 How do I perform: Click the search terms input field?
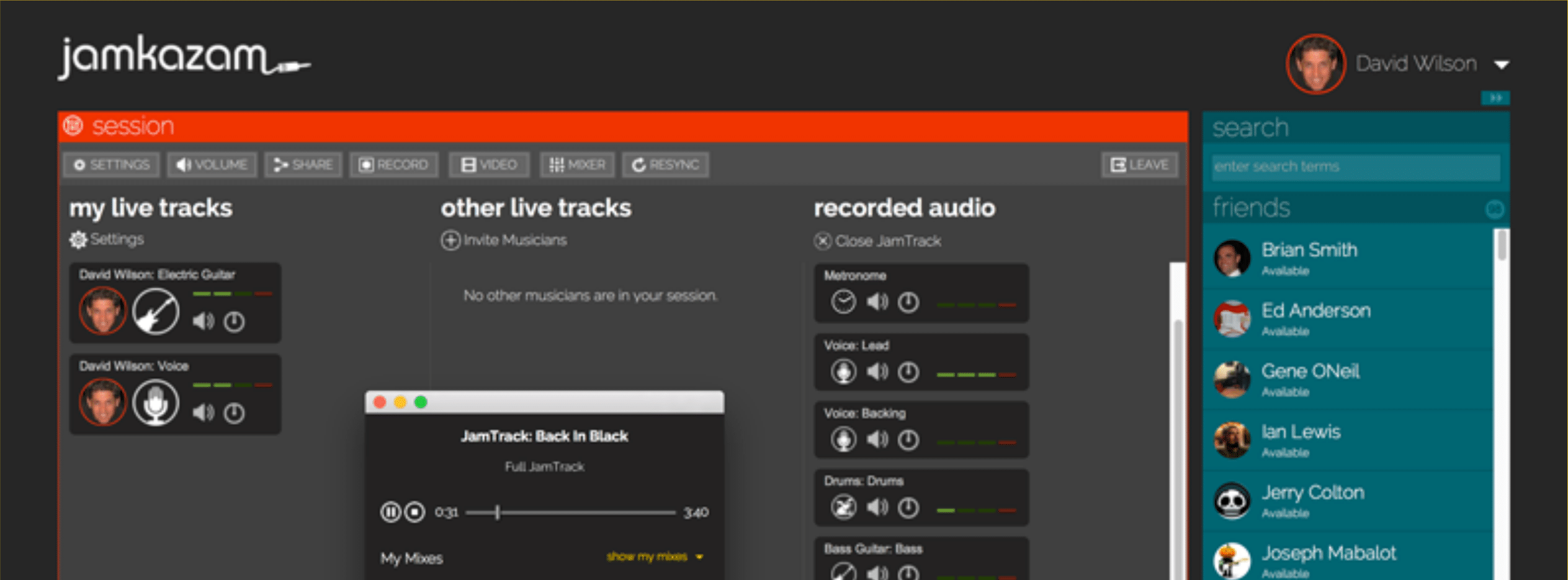pos(1356,166)
